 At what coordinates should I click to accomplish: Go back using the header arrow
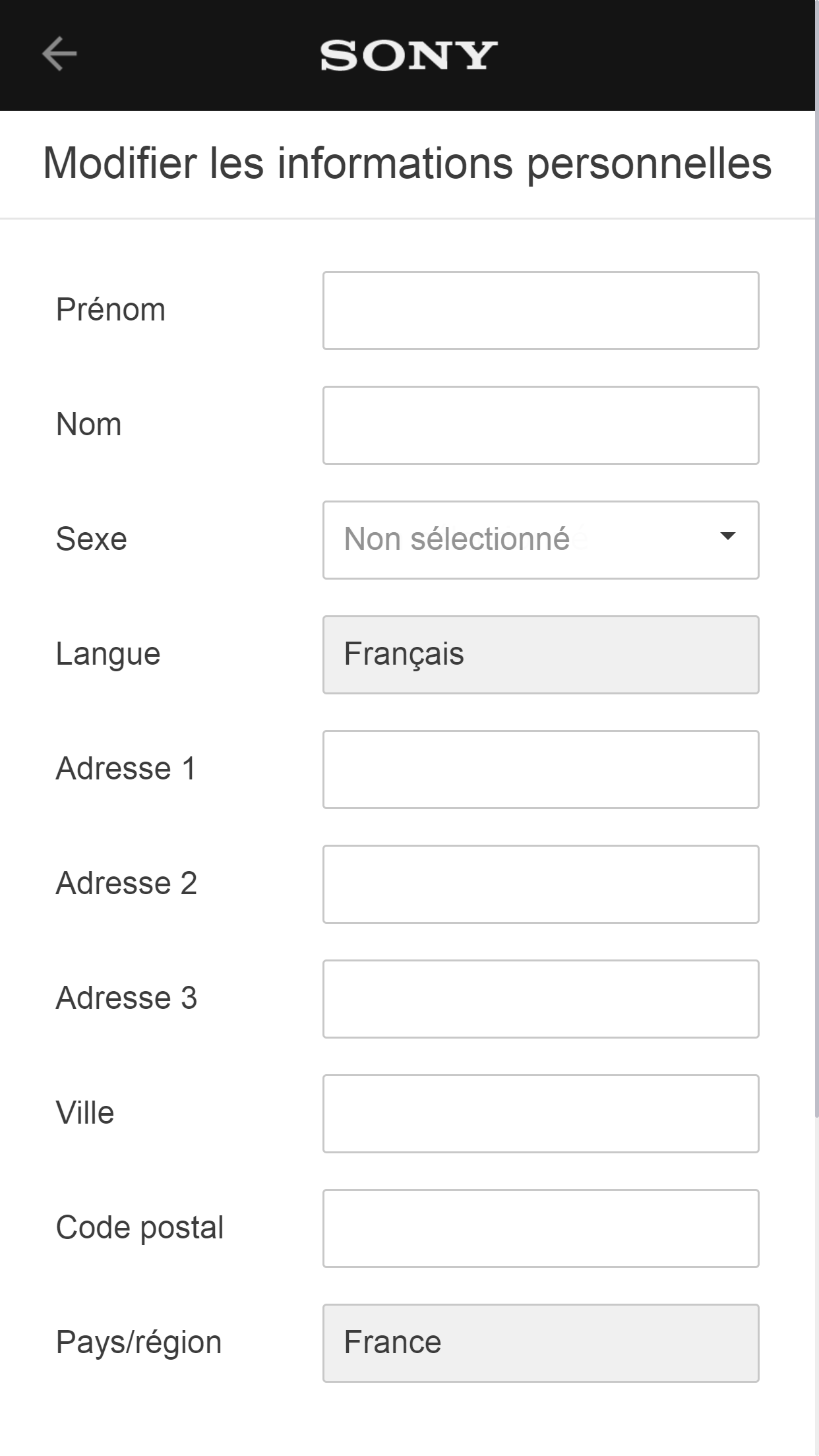59,54
